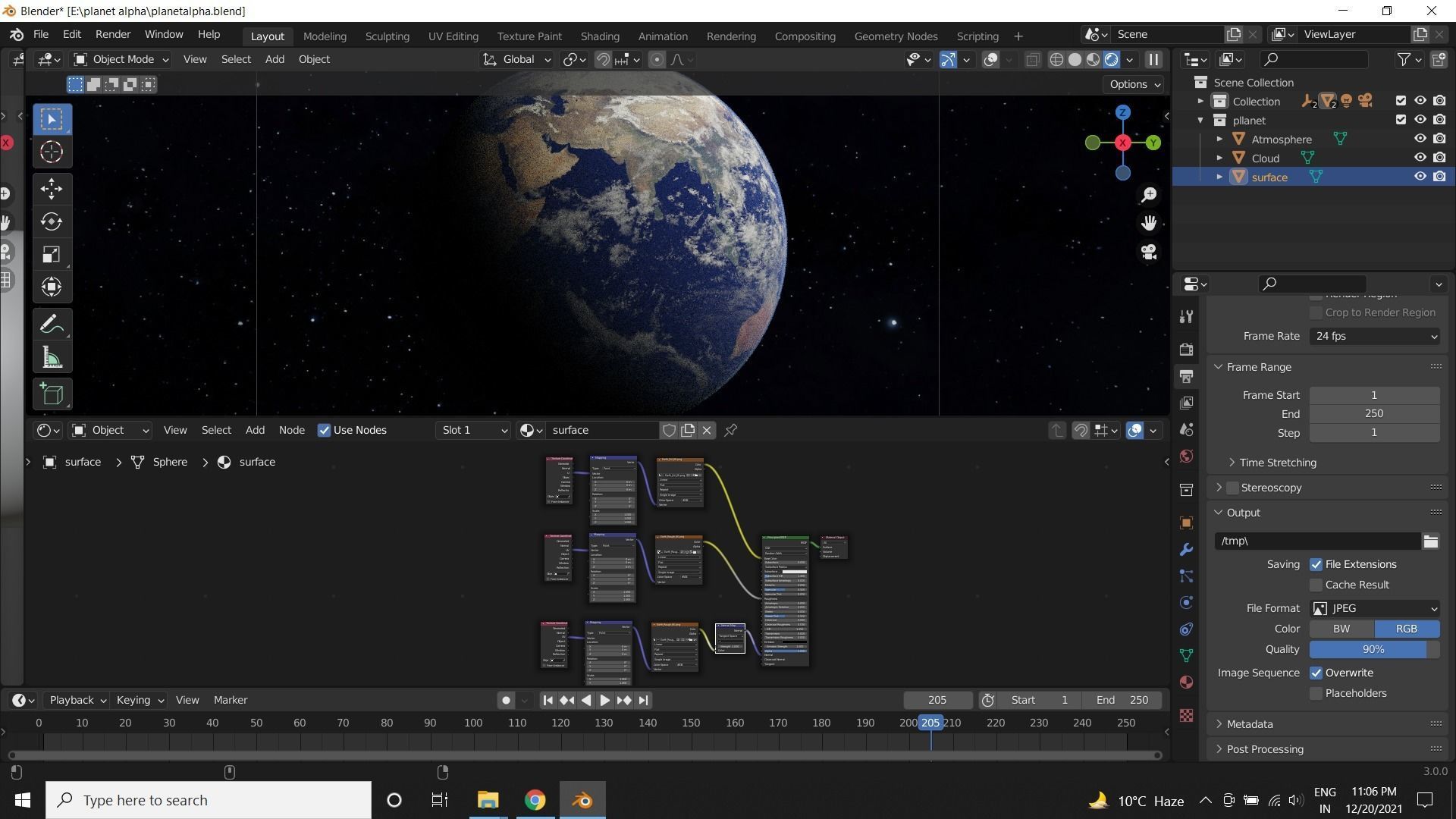
Task: Open the Node menu in node editor
Action: click(291, 430)
